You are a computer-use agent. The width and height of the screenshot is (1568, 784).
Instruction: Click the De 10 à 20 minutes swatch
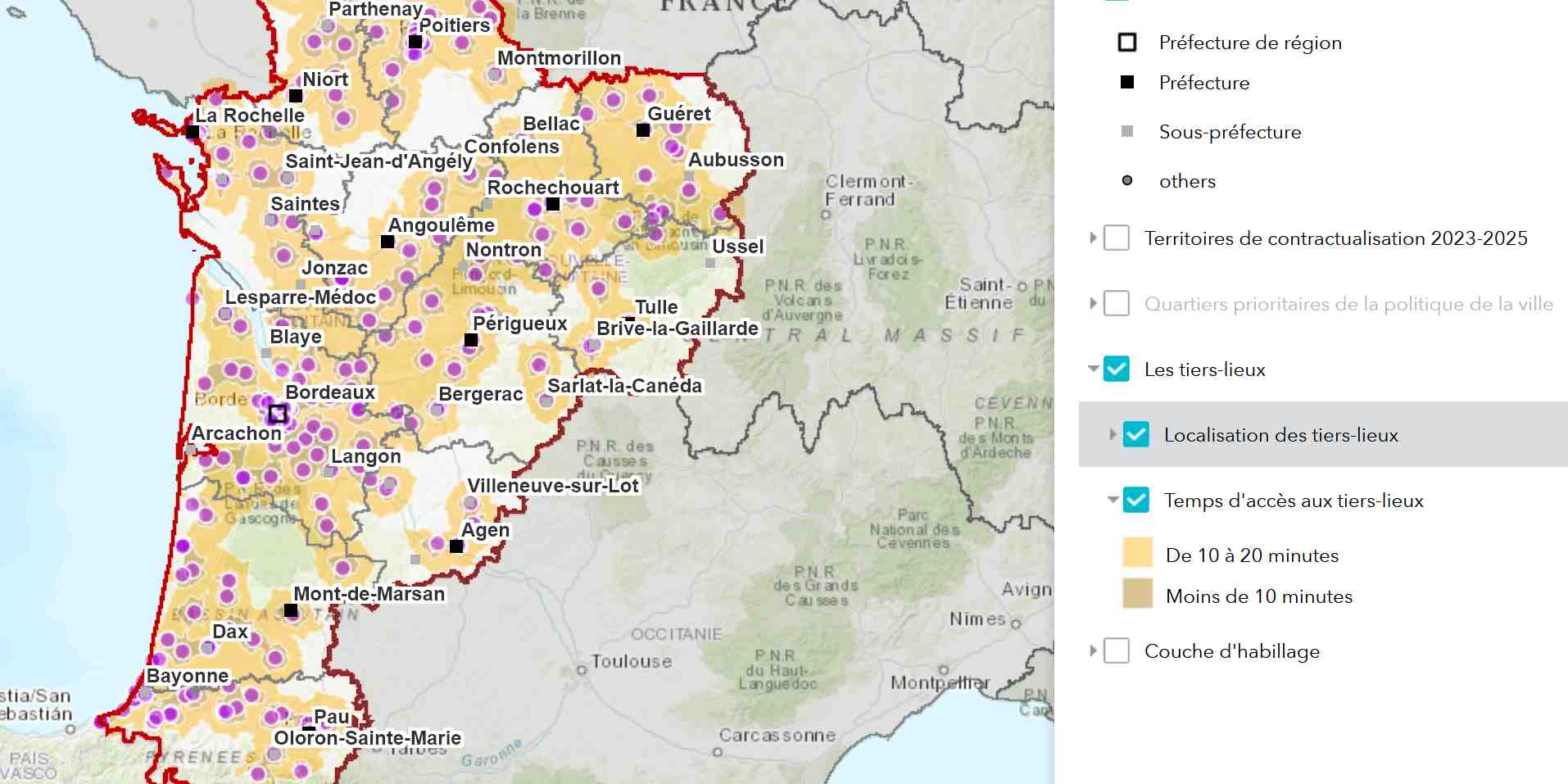pyautogui.click(x=1137, y=552)
